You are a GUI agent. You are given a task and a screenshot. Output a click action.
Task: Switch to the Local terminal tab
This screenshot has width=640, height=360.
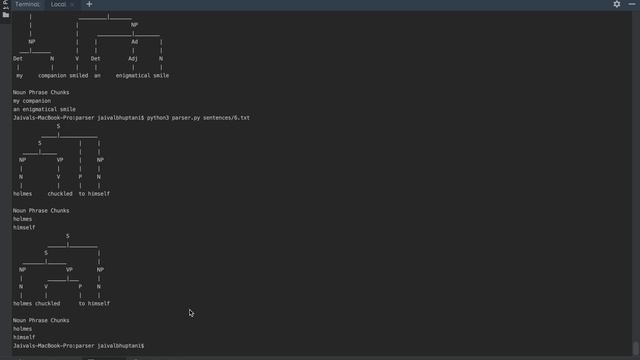[x=58, y=4]
